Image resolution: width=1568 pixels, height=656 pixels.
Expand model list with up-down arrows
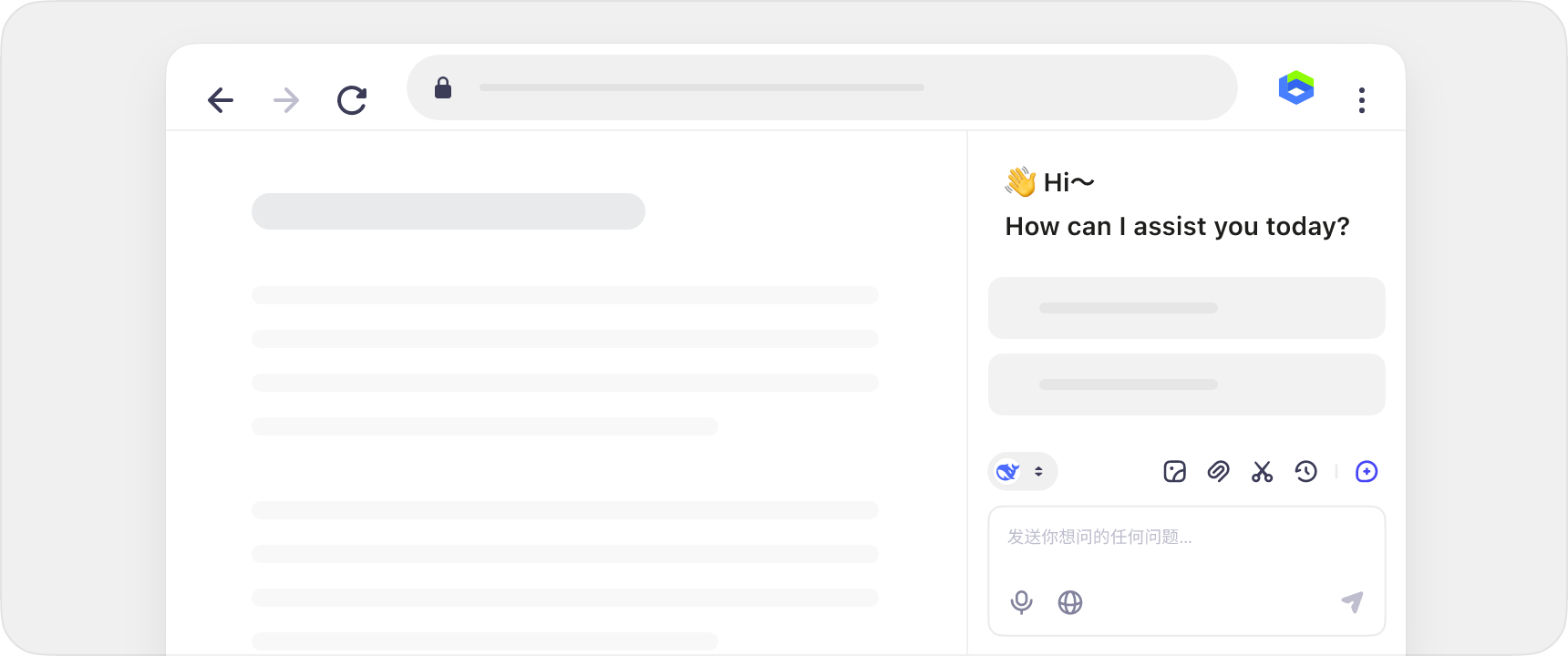click(x=1038, y=471)
